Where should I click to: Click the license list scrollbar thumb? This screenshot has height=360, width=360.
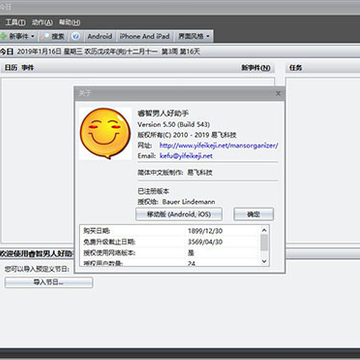coord(264,242)
